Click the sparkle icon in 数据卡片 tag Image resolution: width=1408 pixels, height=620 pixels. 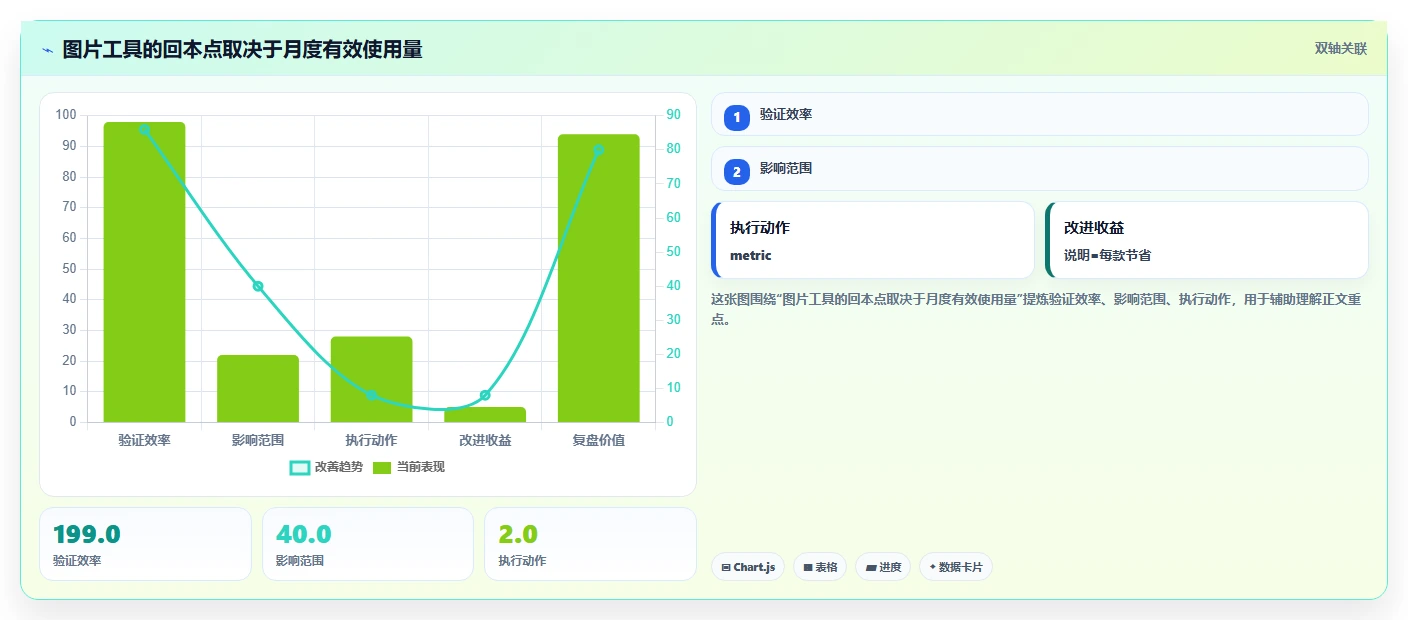pyautogui.click(x=933, y=567)
